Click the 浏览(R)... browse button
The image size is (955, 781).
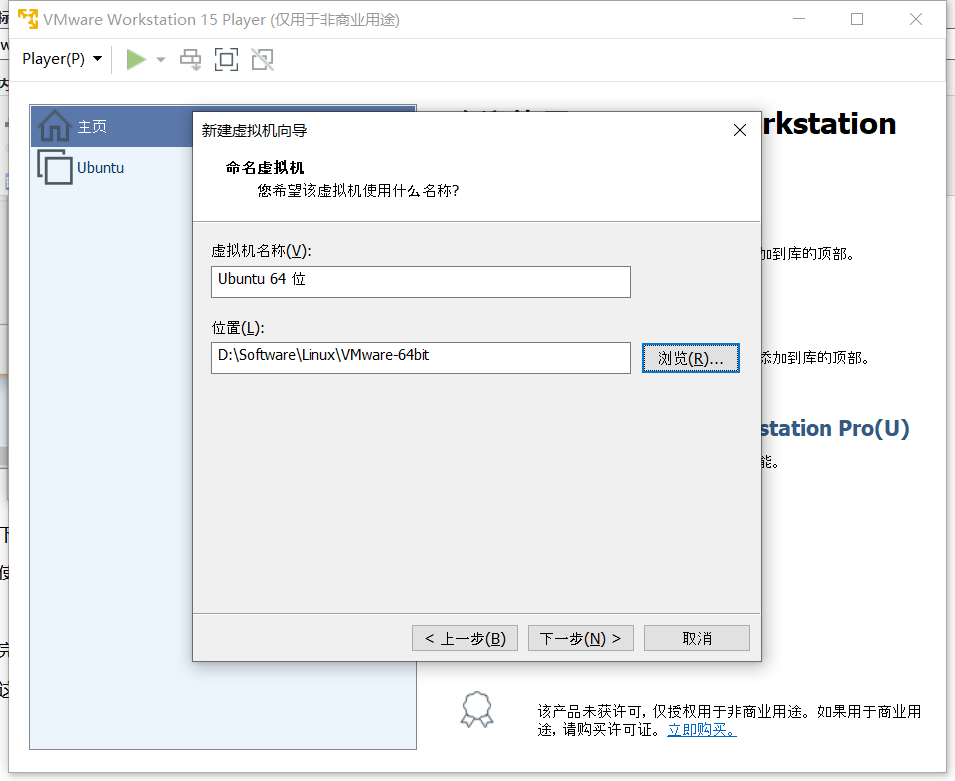(691, 358)
